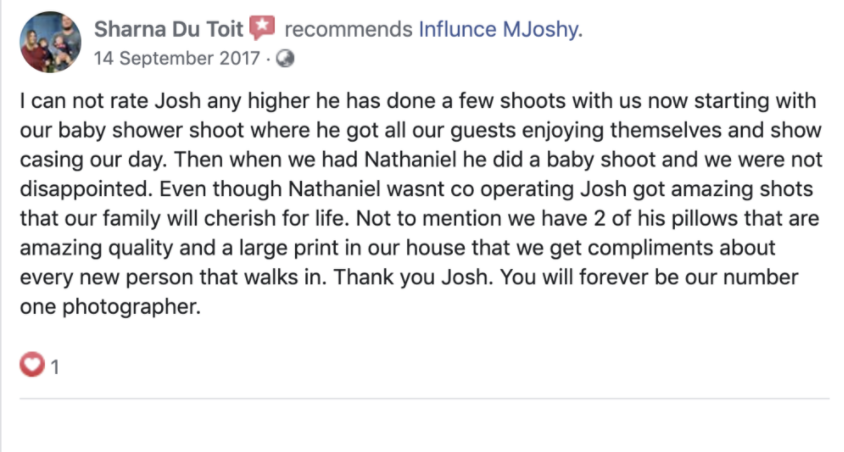Click the divider line below the reactions
This screenshot has height=452, width=844.
pos(425,399)
